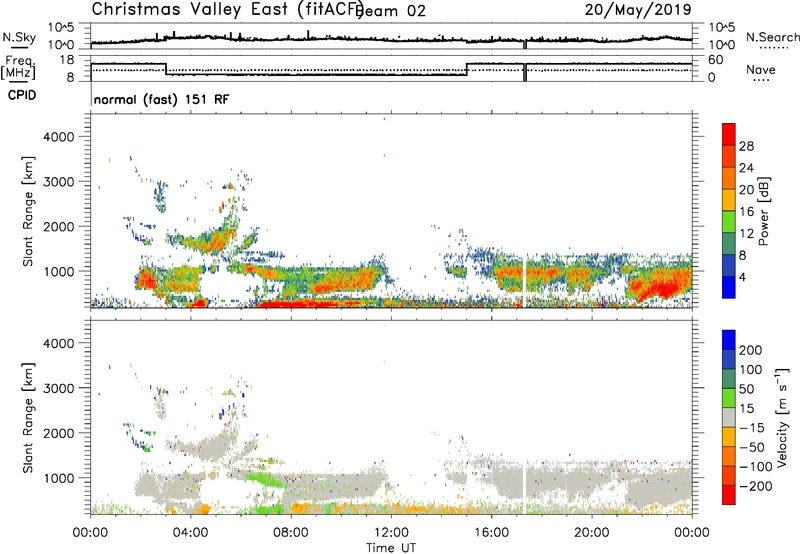Click the "Time UT" axis label

(391, 548)
